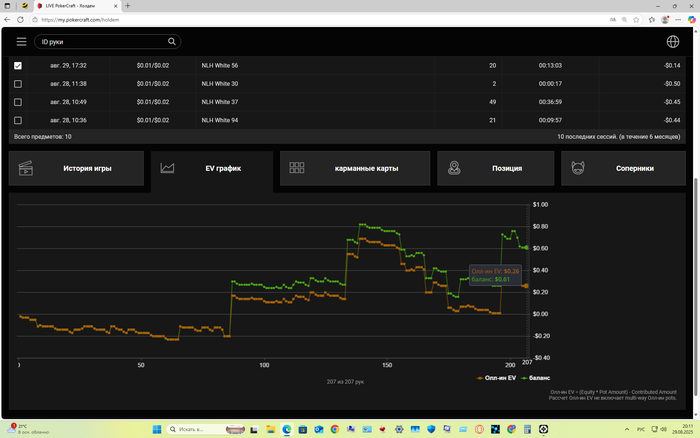Toggle баланс series in chart legend
The height and width of the screenshot is (438, 700).
coord(536,378)
